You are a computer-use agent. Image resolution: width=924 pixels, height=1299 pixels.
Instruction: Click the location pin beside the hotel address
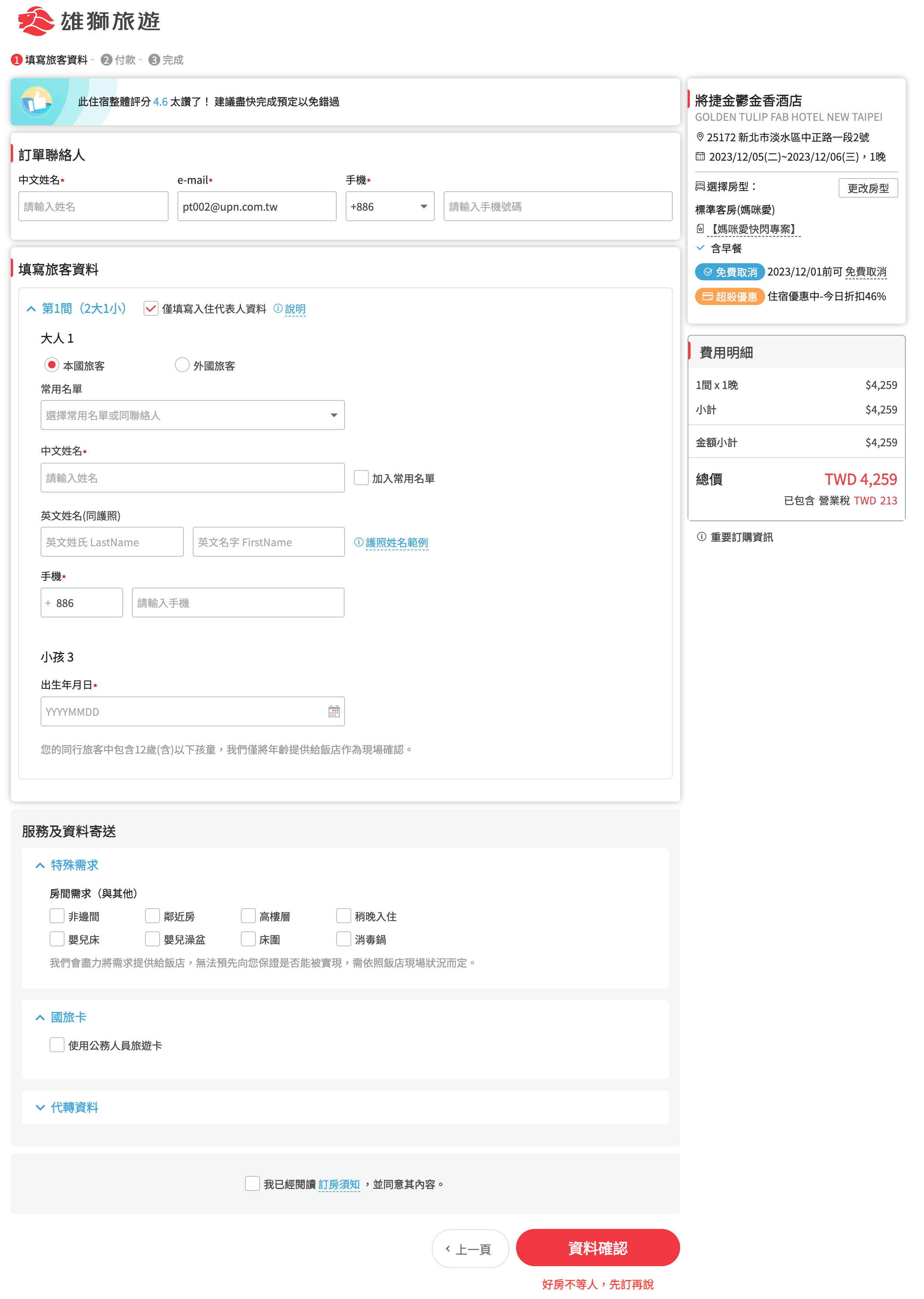[701, 137]
